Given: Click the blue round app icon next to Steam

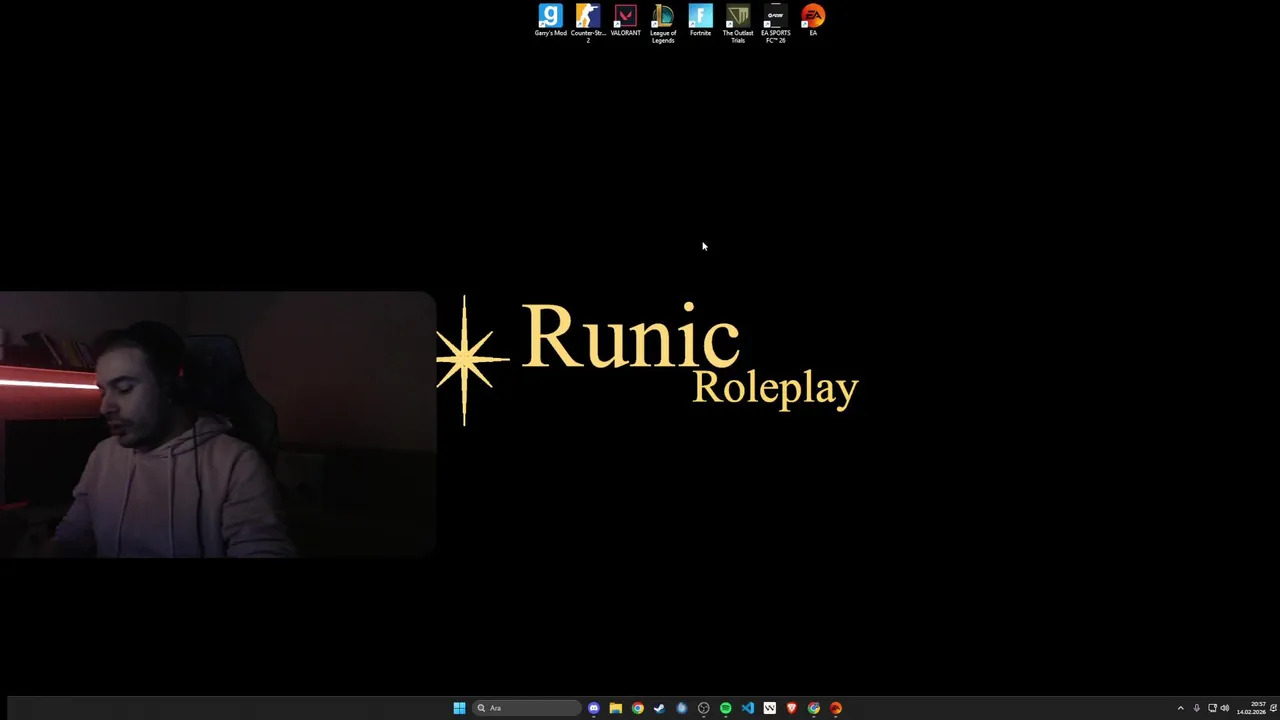Looking at the screenshot, I should (682, 708).
